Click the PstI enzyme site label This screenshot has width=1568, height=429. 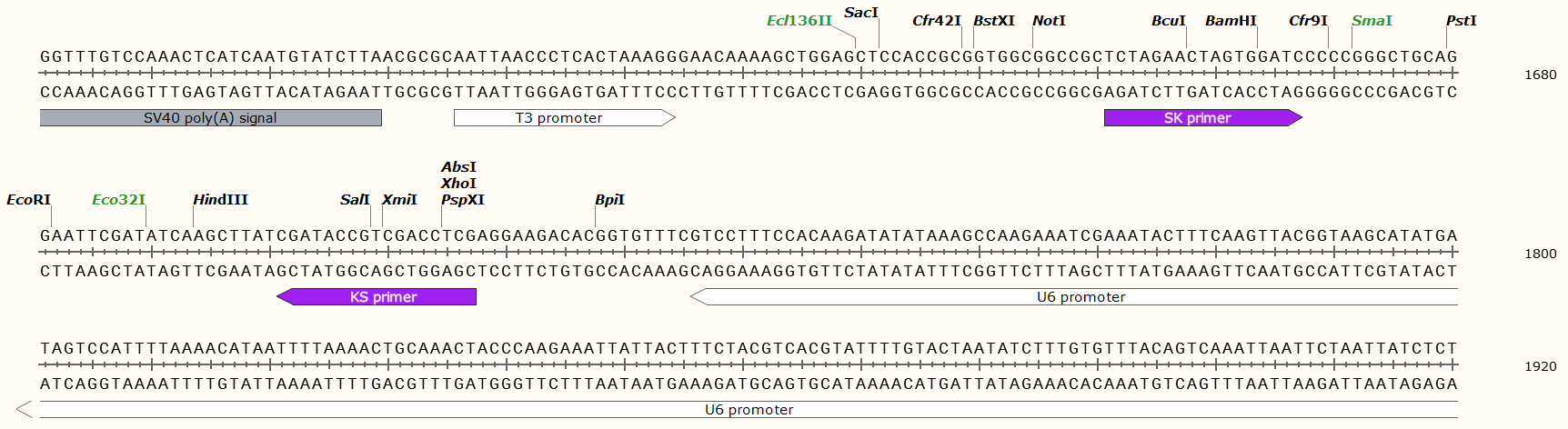point(1461,21)
